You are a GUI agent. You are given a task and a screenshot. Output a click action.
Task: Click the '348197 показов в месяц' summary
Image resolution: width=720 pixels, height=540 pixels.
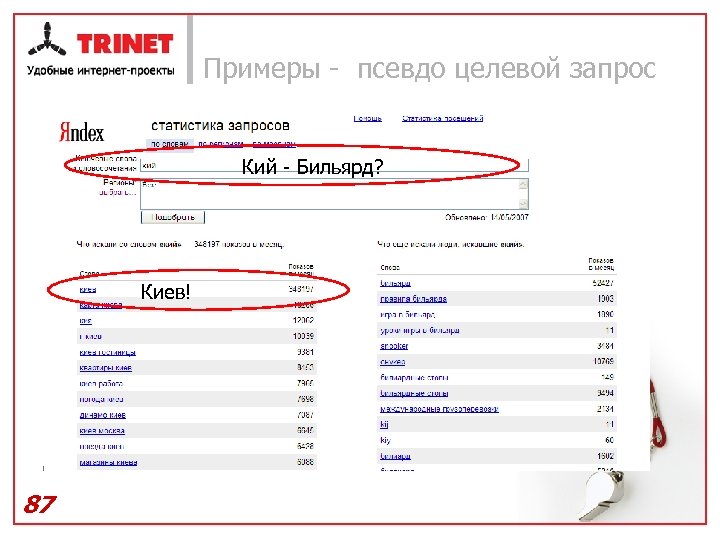(x=239, y=244)
